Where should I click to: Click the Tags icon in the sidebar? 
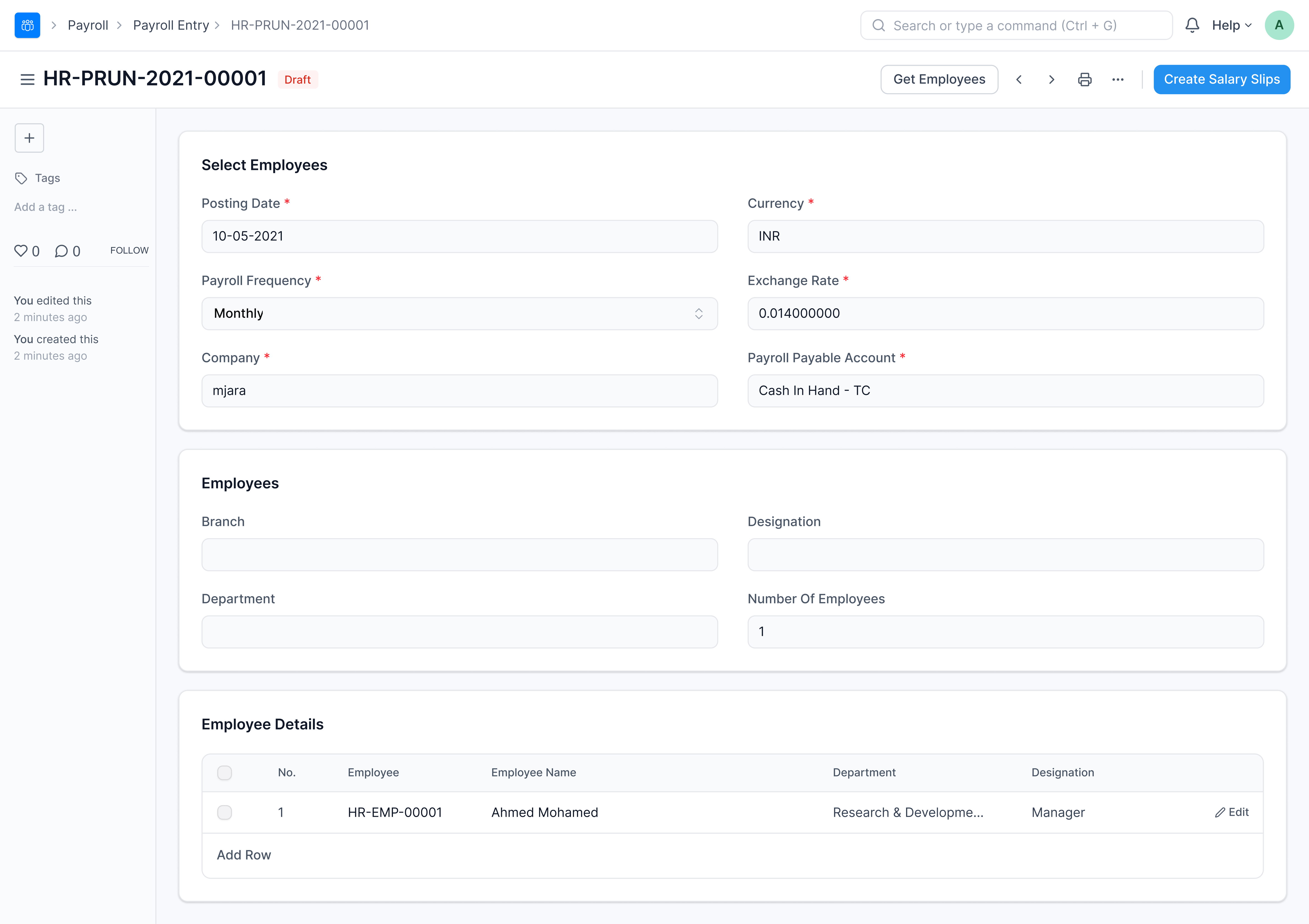click(x=21, y=178)
